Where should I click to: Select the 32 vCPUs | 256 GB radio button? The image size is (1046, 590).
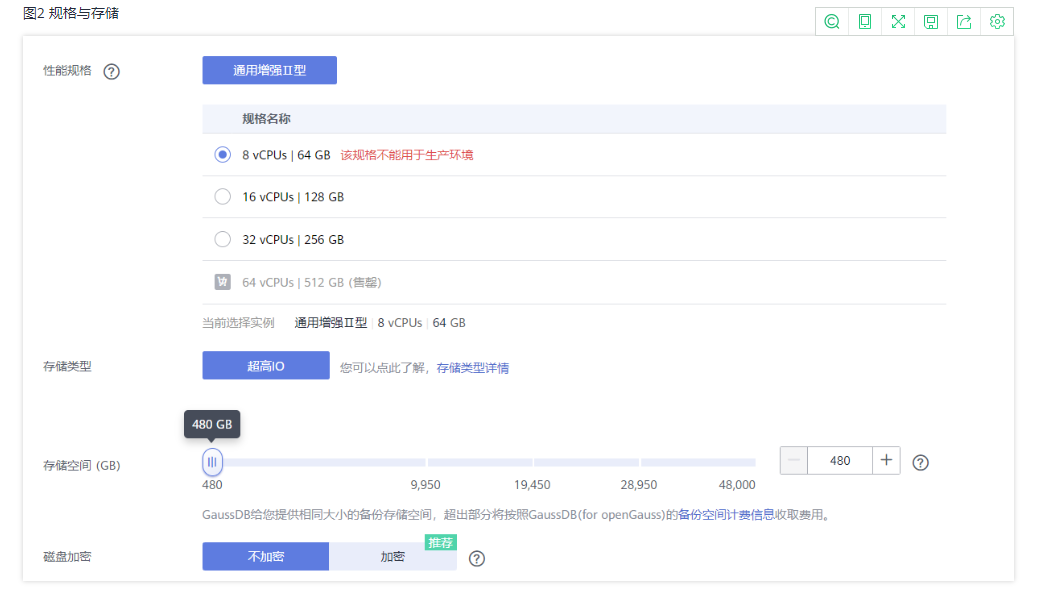tap(222, 239)
